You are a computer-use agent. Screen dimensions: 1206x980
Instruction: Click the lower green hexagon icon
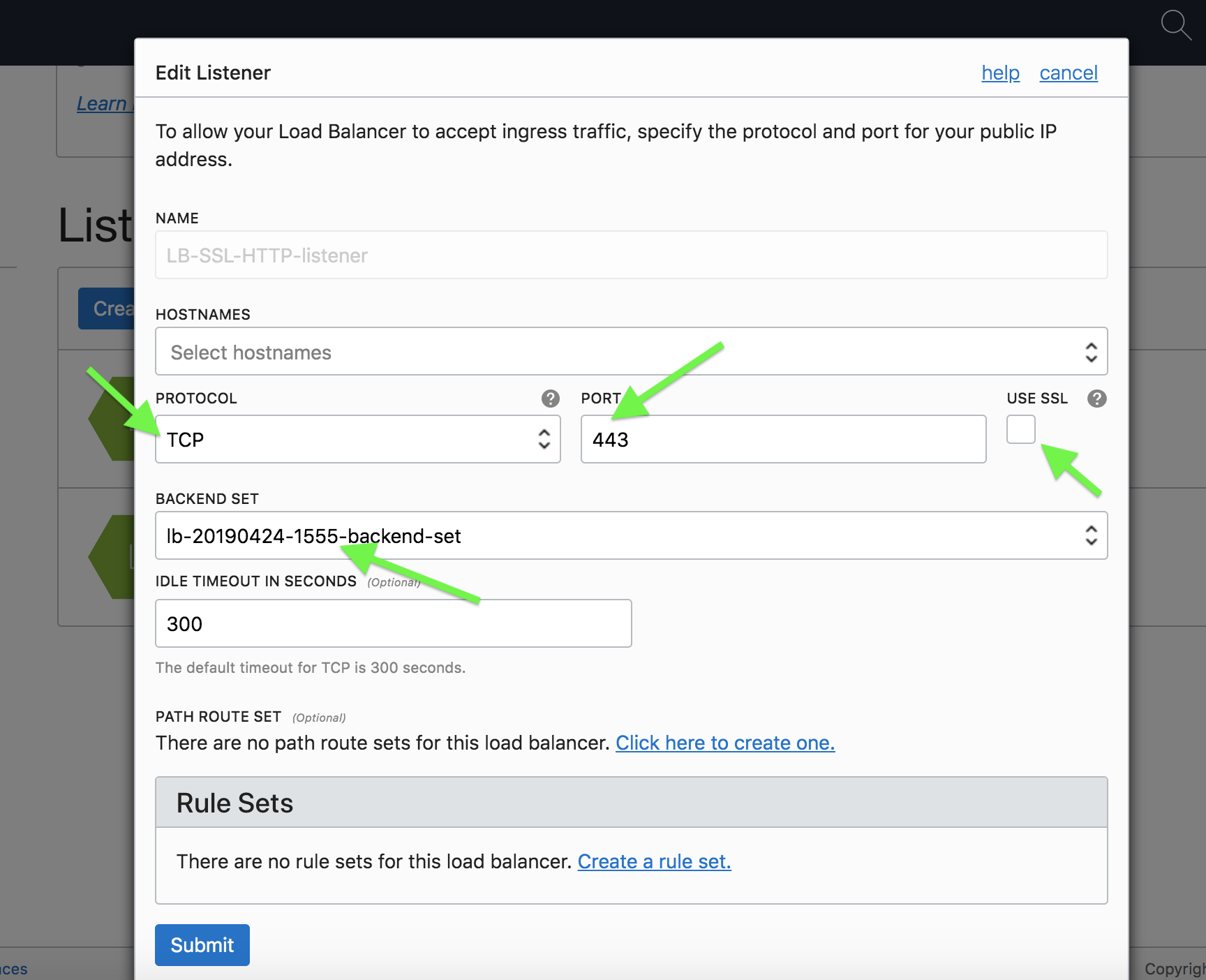click(112, 557)
